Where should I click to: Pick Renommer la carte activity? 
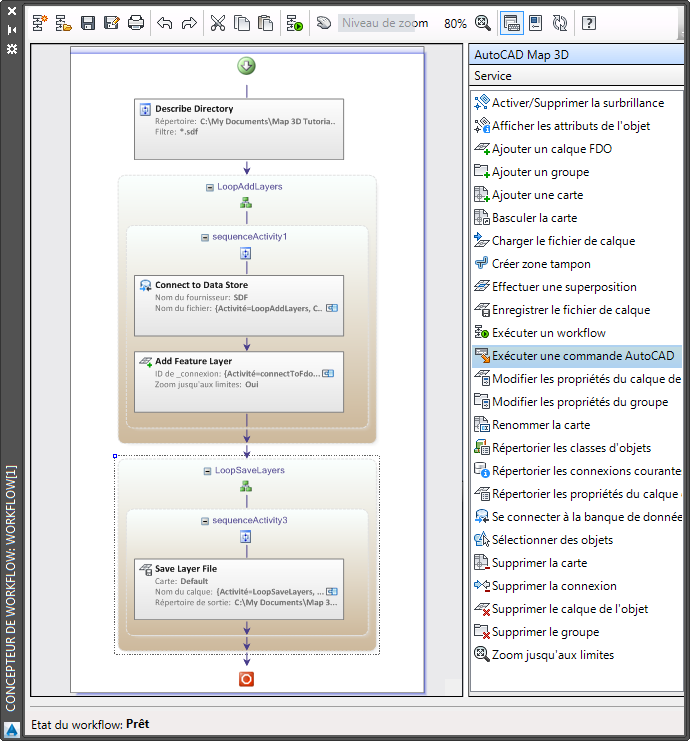[577, 425]
